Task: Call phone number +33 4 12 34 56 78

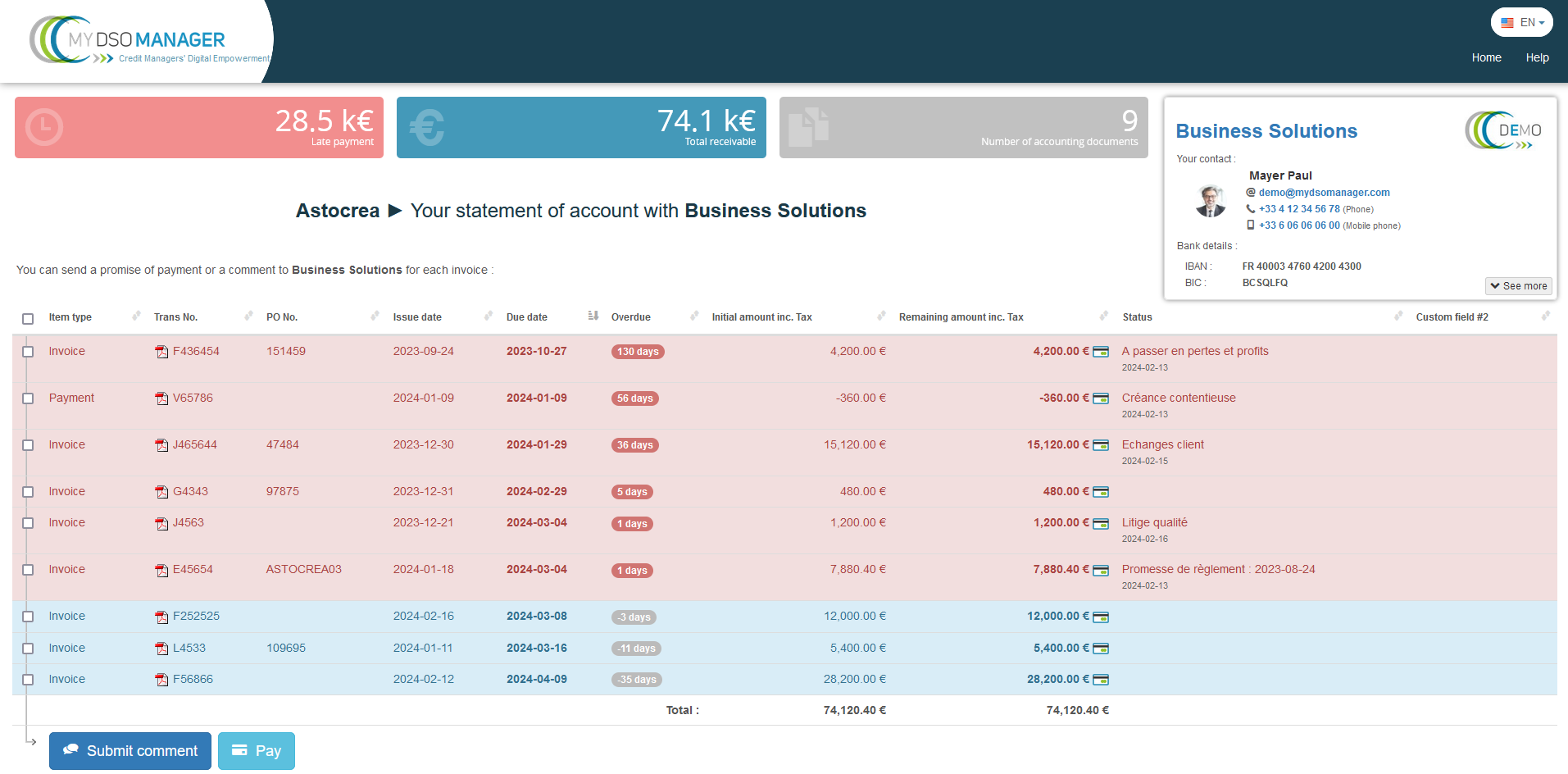Action: pos(1299,209)
